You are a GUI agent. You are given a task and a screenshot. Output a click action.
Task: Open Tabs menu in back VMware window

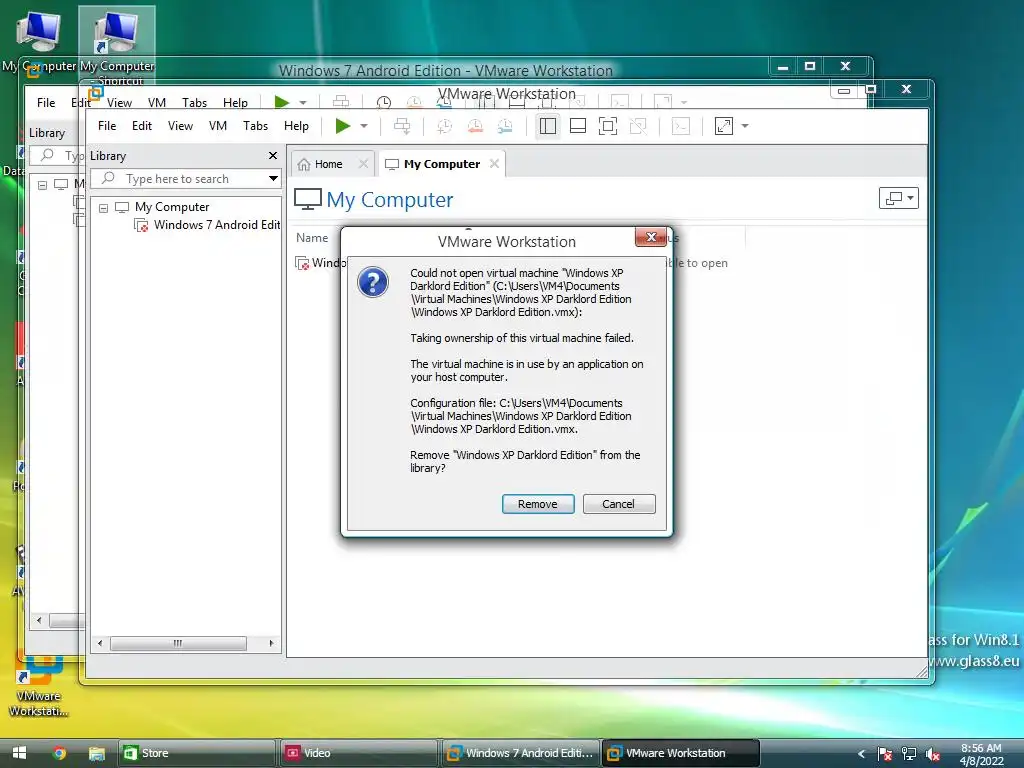click(194, 103)
